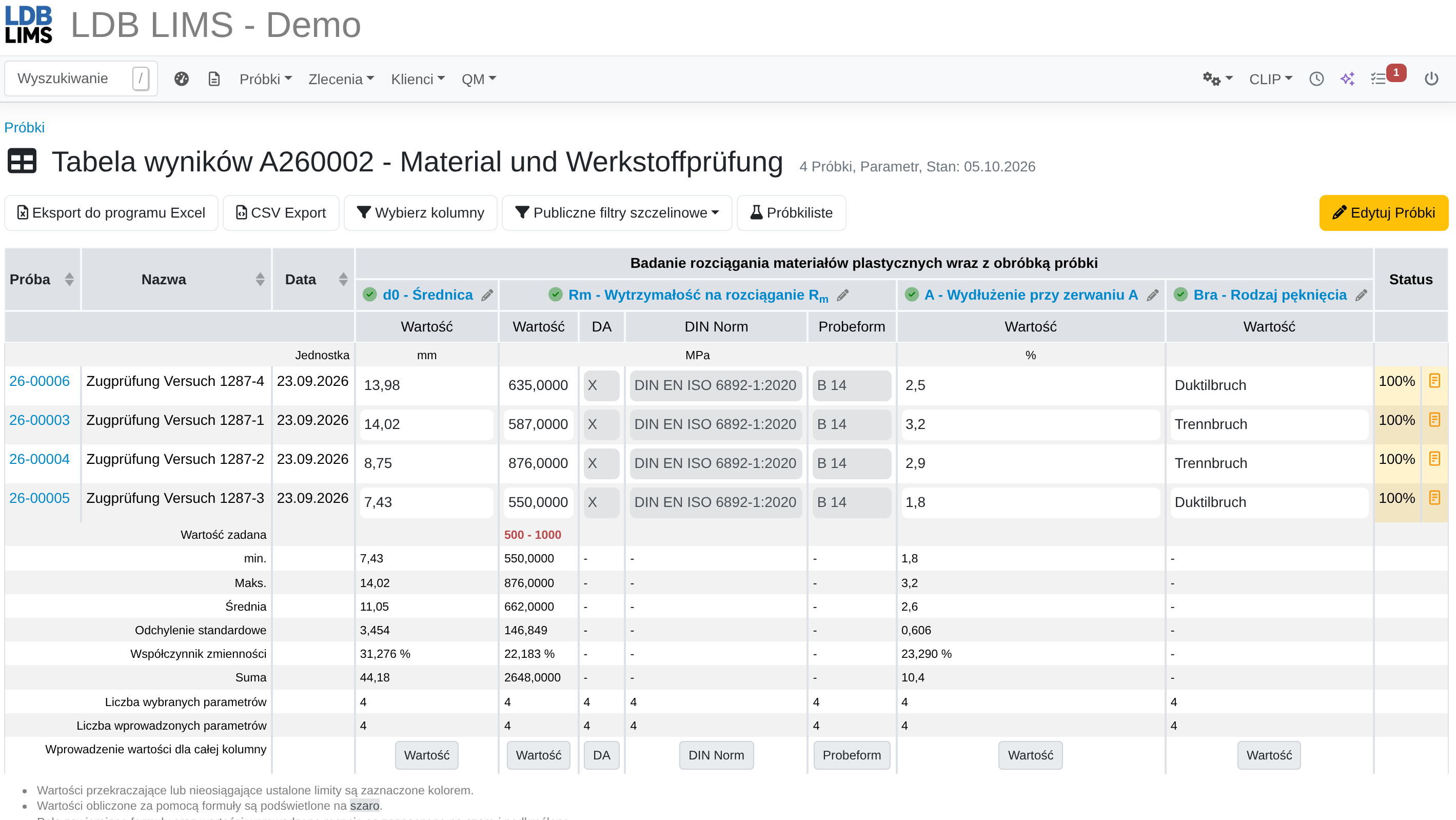1456x820 pixels.
Task: Open report icon for sample 26-00005
Action: [1434, 498]
